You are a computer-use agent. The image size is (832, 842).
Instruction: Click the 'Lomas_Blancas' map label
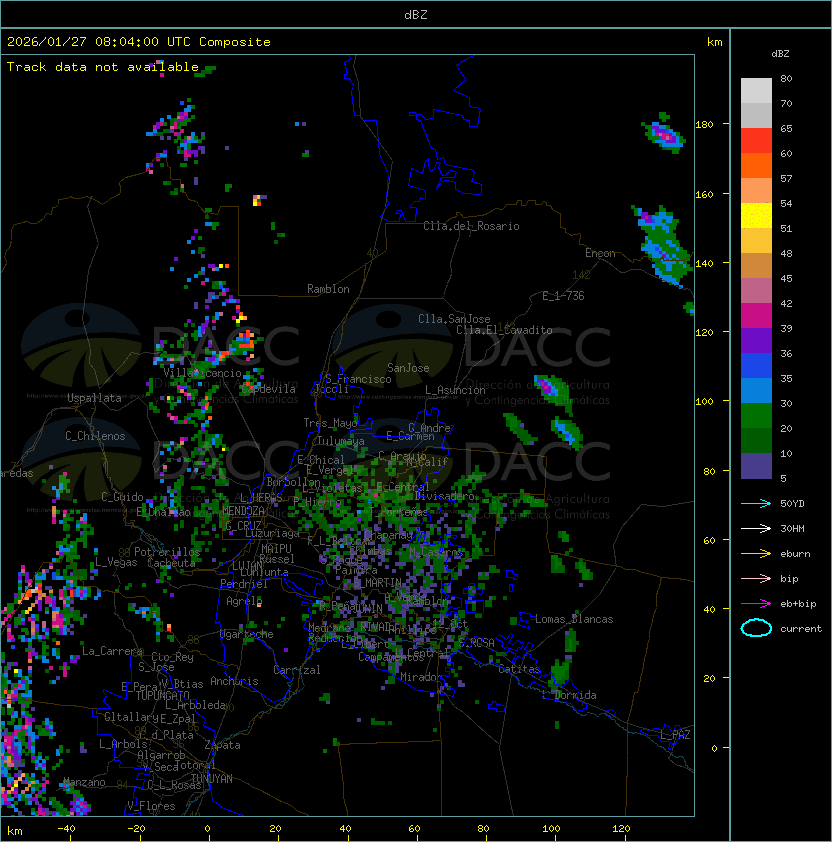click(x=574, y=620)
